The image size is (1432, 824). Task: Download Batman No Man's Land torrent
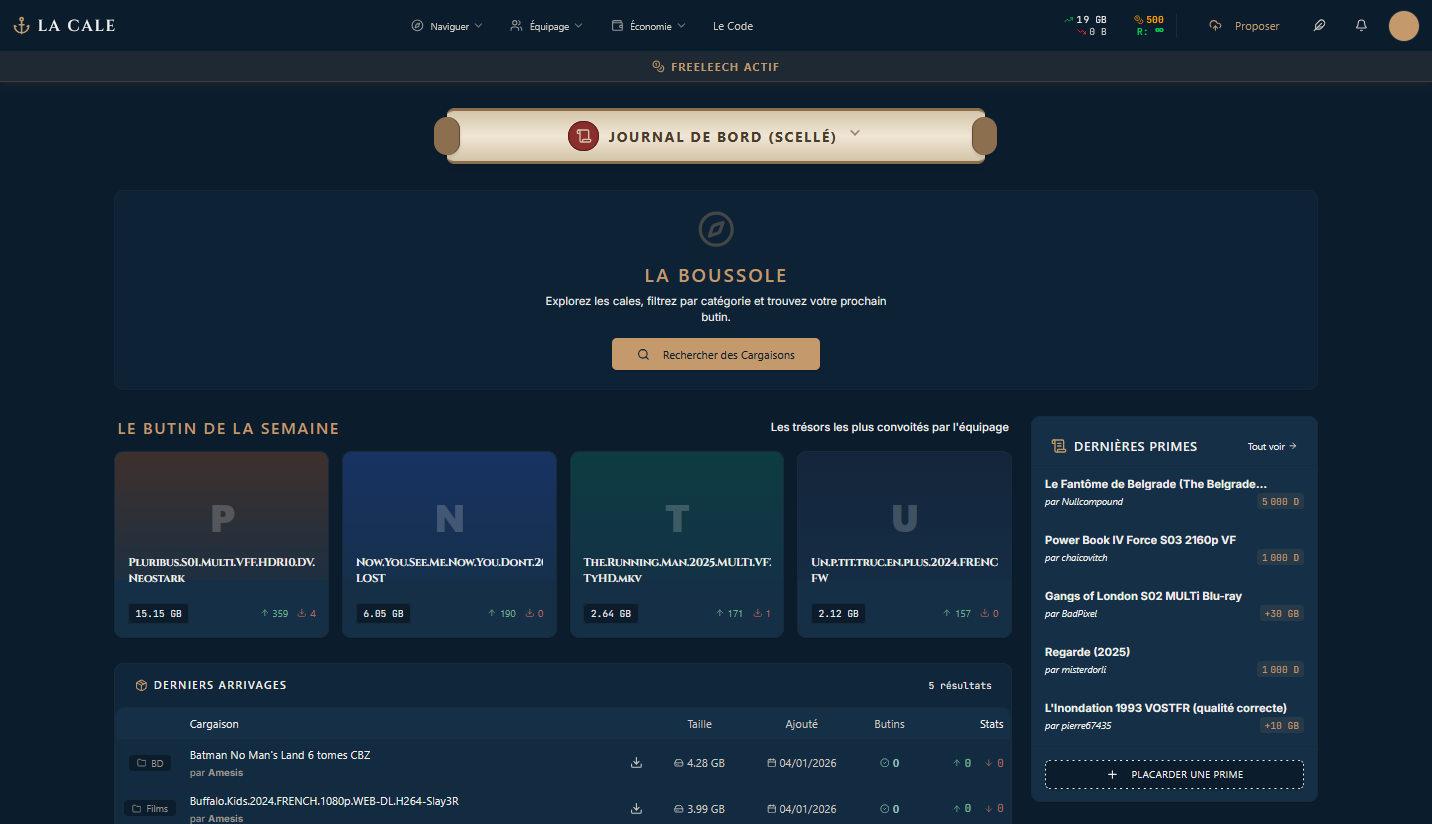coord(636,763)
